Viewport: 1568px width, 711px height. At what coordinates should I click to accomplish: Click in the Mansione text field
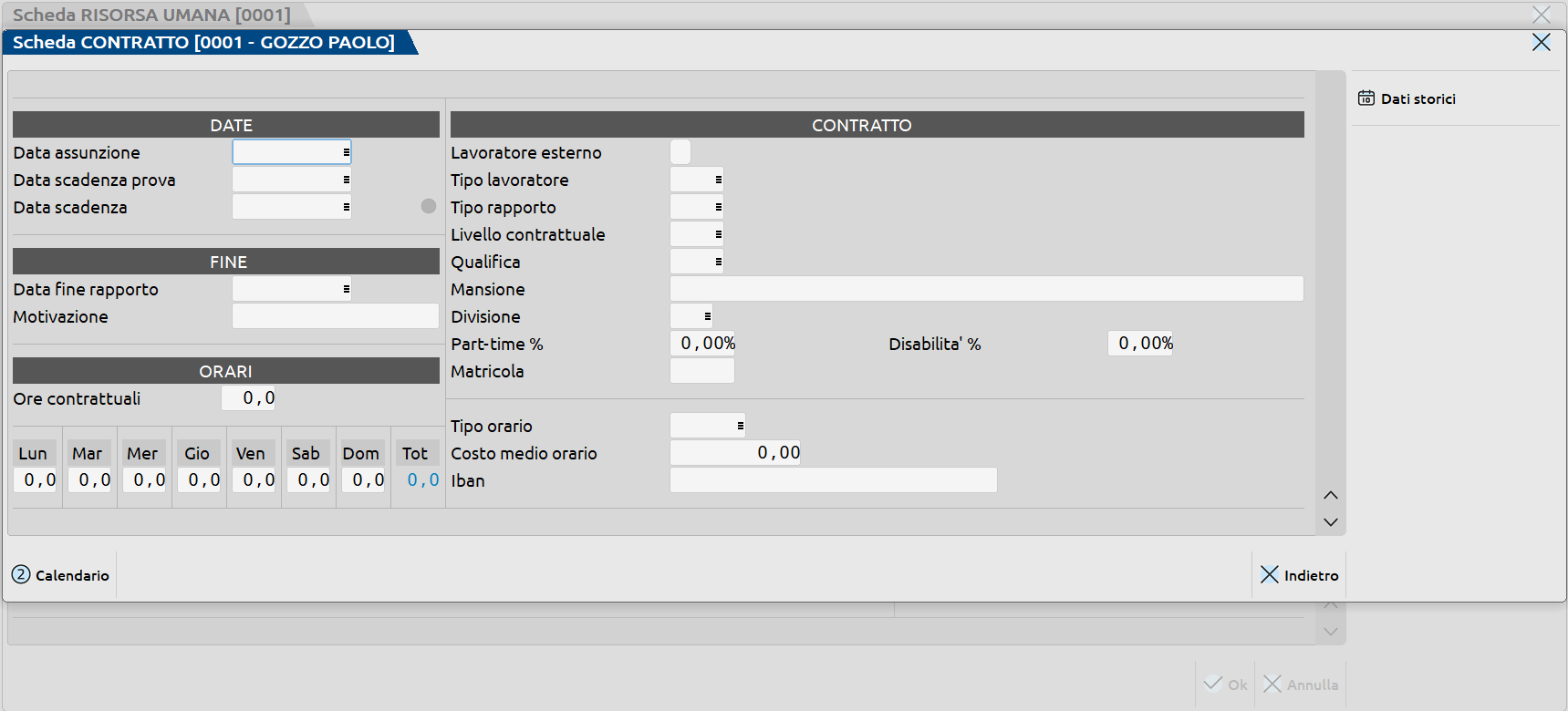[985, 289]
